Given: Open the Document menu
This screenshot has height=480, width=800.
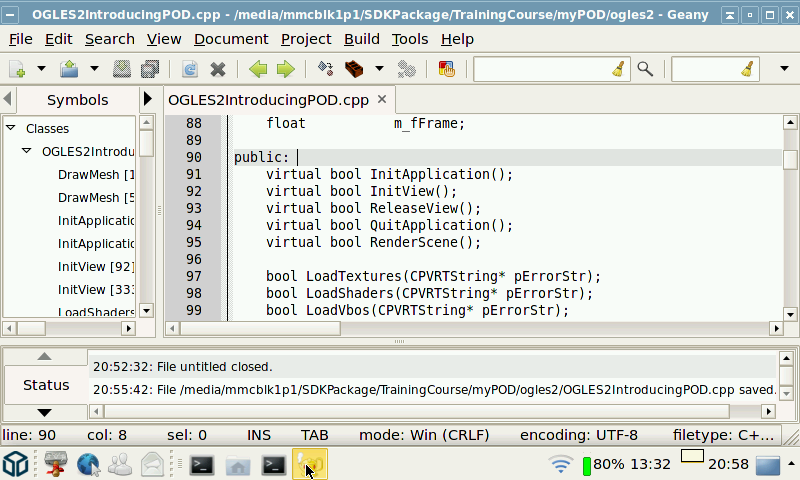Looking at the screenshot, I should pyautogui.click(x=231, y=38).
